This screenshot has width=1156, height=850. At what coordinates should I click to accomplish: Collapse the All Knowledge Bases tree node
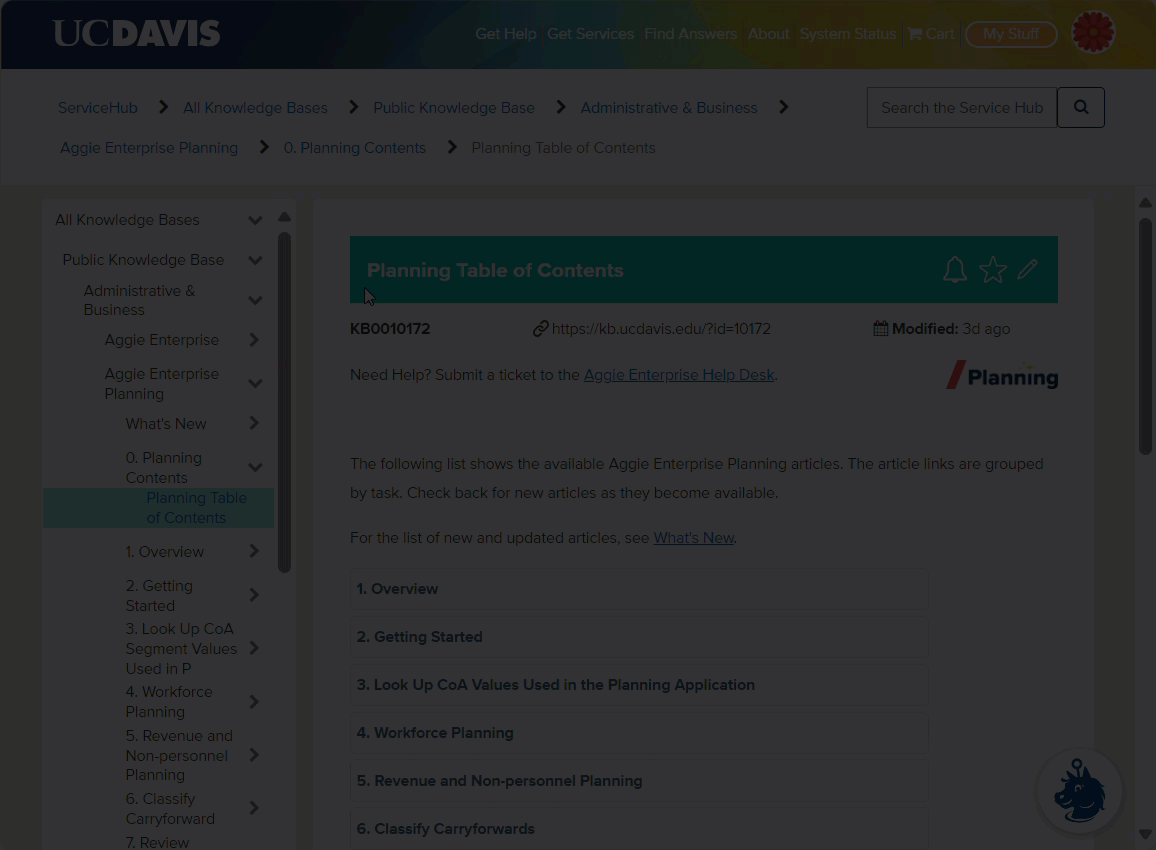coord(255,220)
